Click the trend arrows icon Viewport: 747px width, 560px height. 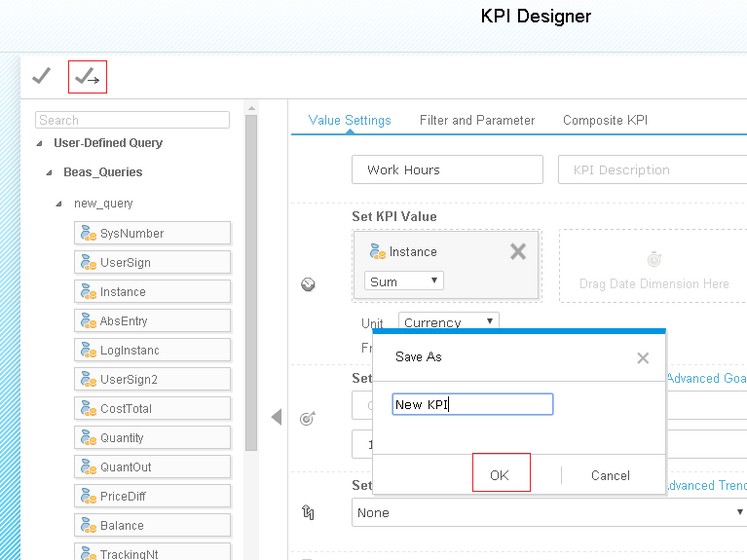308,512
